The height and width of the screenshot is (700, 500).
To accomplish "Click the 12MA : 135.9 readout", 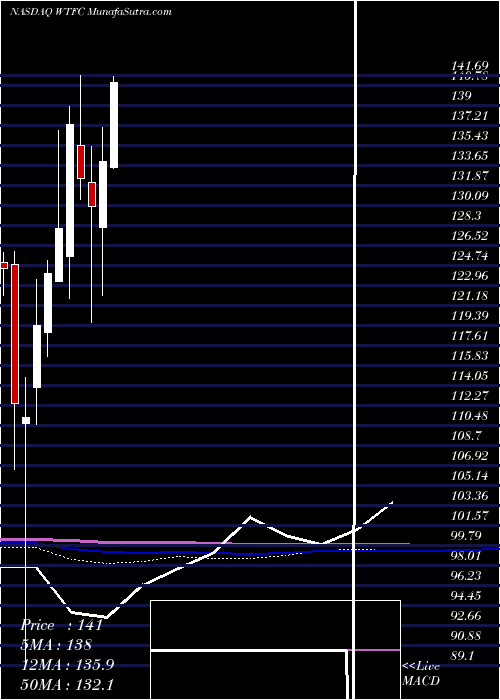I will point(67,664).
